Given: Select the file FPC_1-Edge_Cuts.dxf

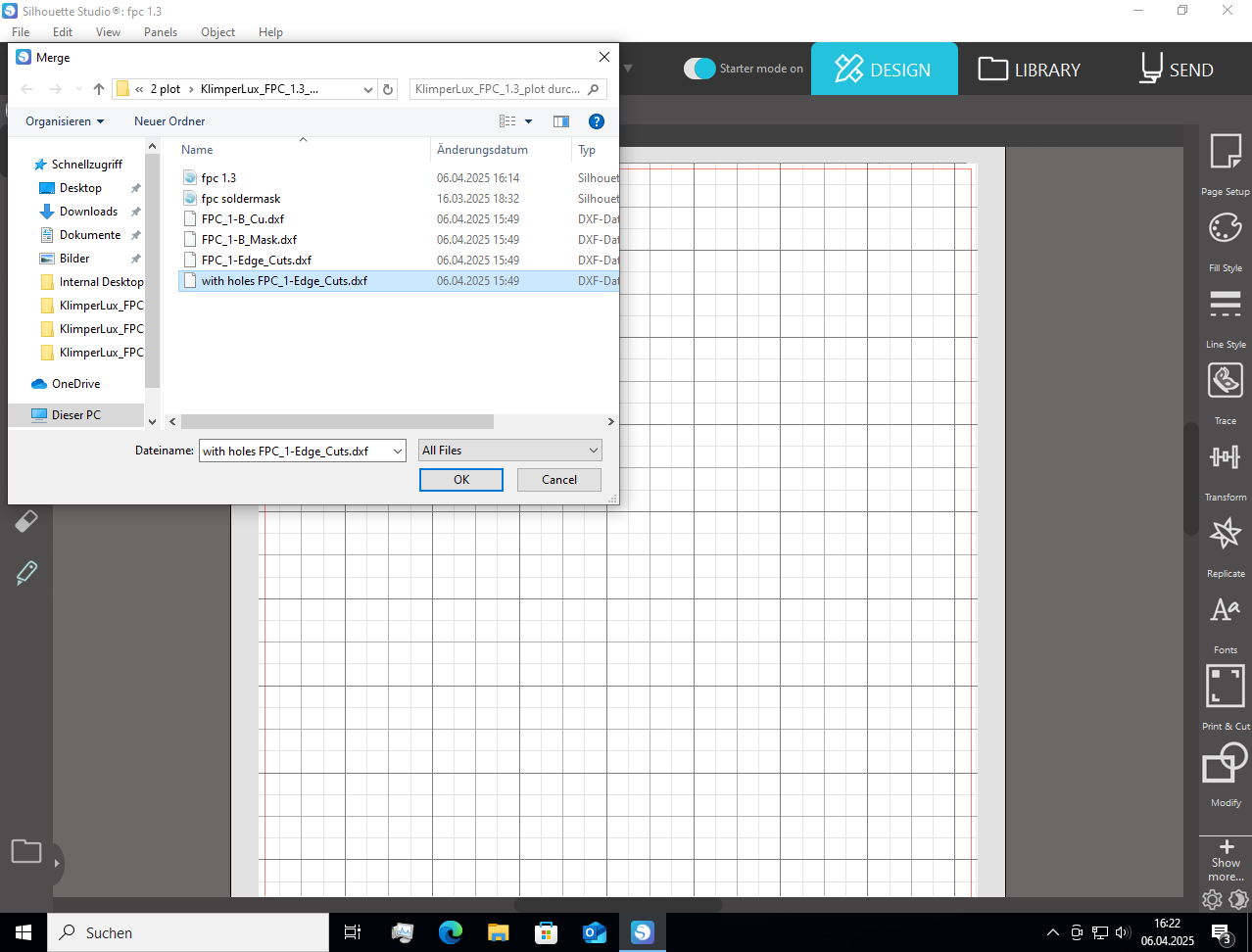Looking at the screenshot, I should click(257, 261).
